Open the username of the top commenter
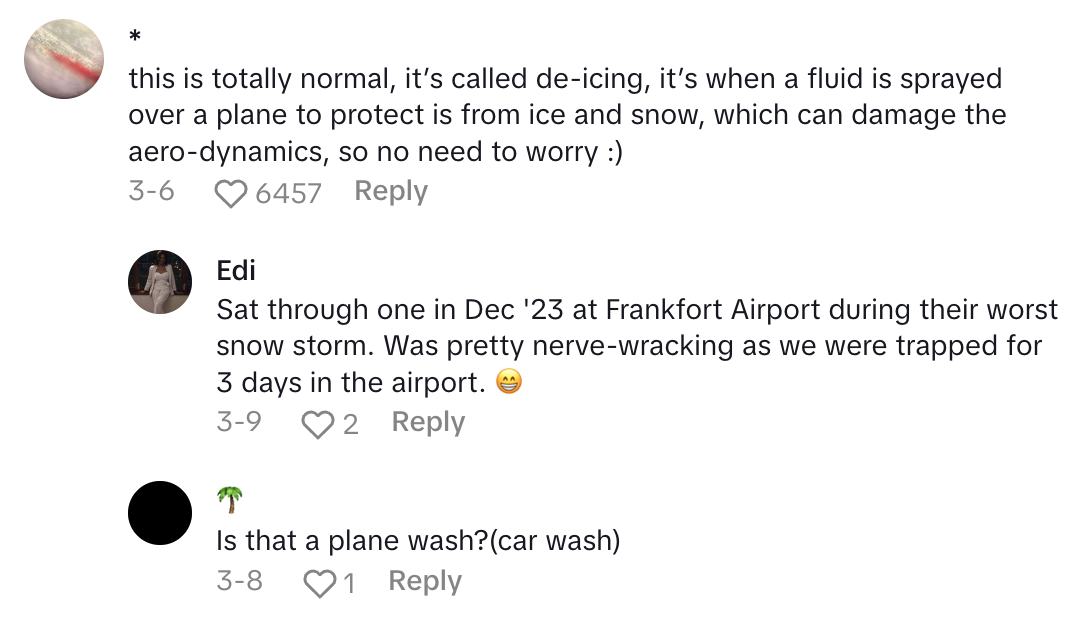 coord(133,34)
